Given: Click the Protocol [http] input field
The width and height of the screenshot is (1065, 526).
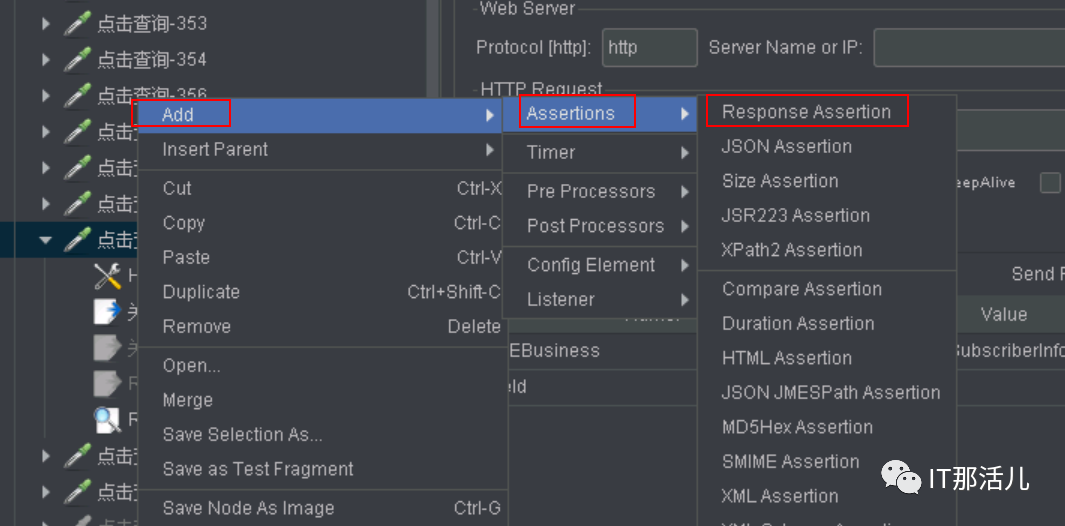Looking at the screenshot, I should tap(650, 48).
